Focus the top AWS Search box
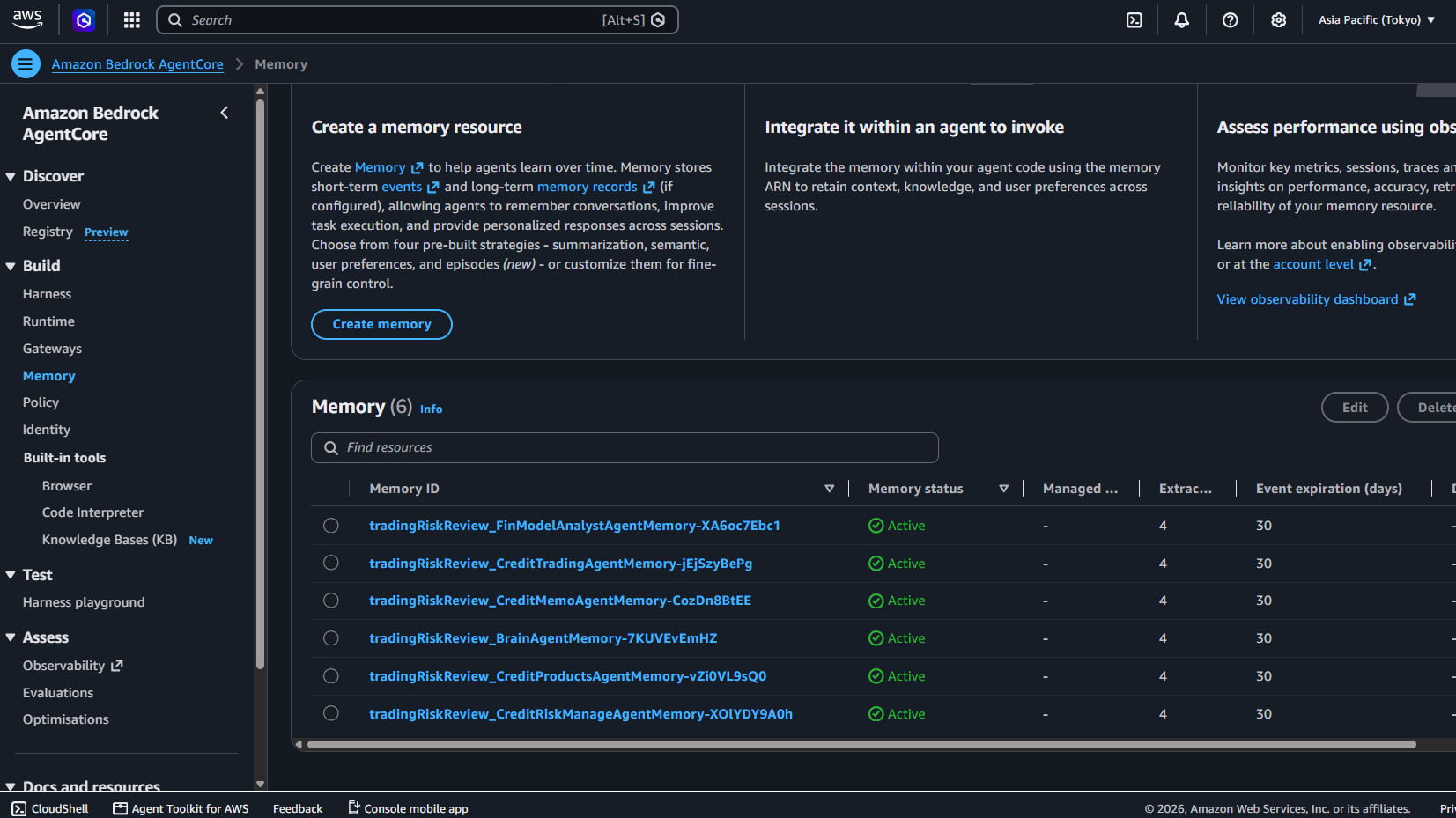Image resolution: width=1456 pixels, height=818 pixels. (417, 20)
